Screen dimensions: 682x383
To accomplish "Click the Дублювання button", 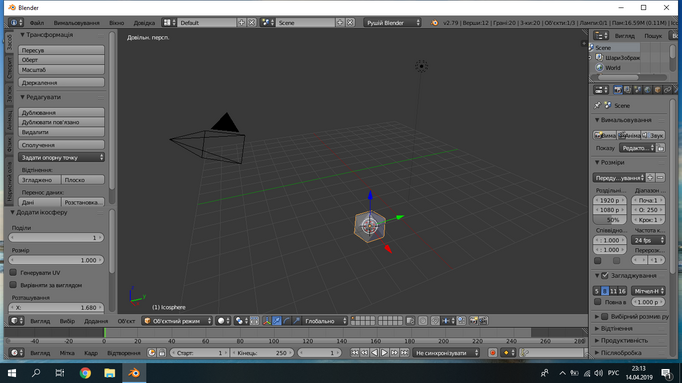I will tap(61, 112).
